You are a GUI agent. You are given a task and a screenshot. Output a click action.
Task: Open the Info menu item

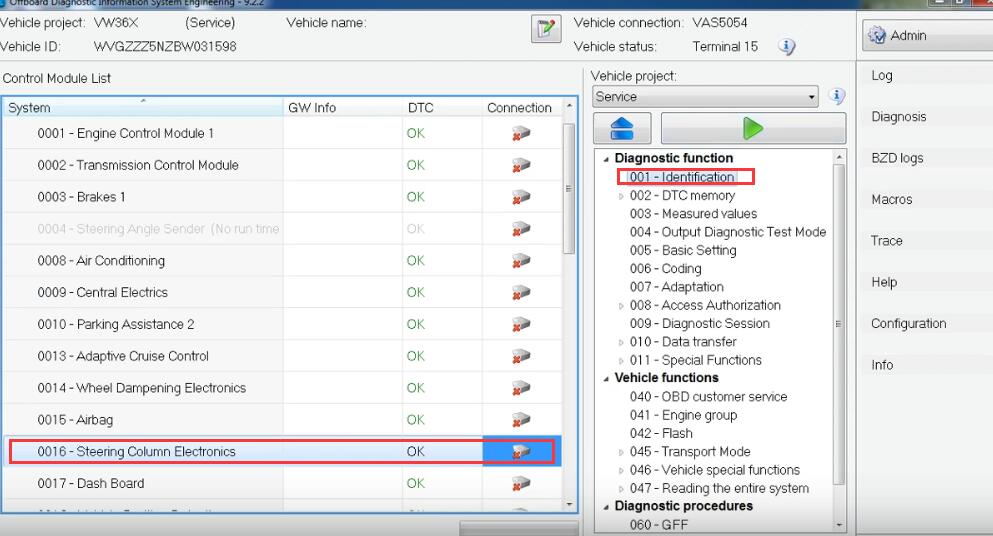point(882,365)
